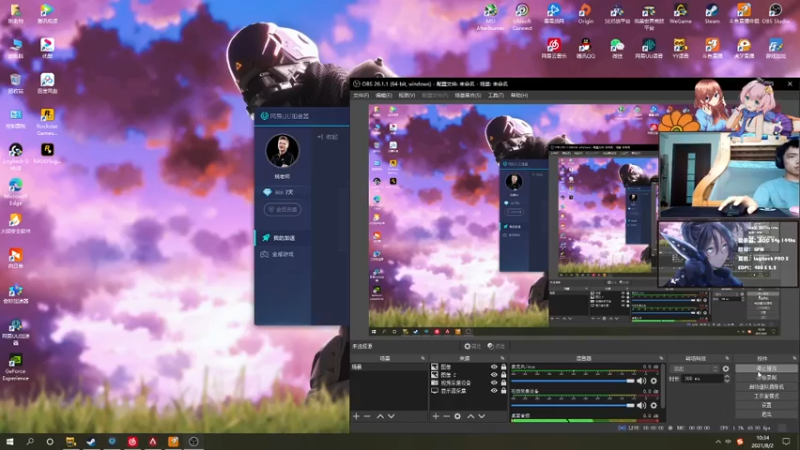Screen dimensions: 800x450
Task: Move the scene up in the Scenes list
Action: tap(380, 416)
